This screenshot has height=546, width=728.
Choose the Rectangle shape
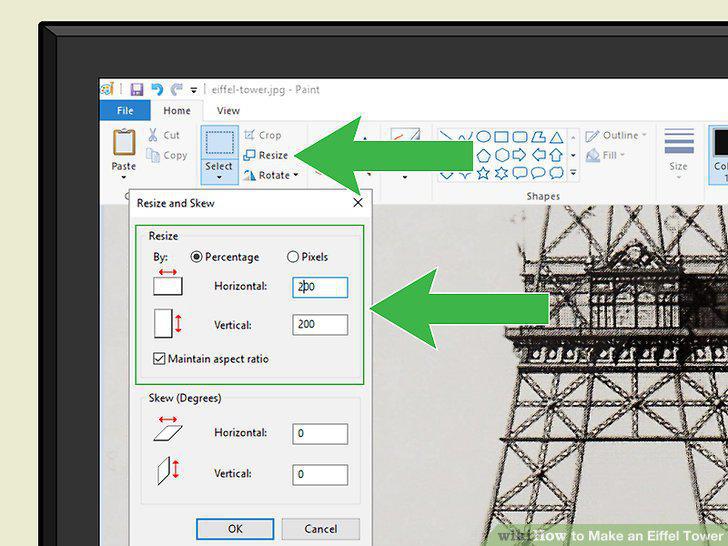click(501, 136)
